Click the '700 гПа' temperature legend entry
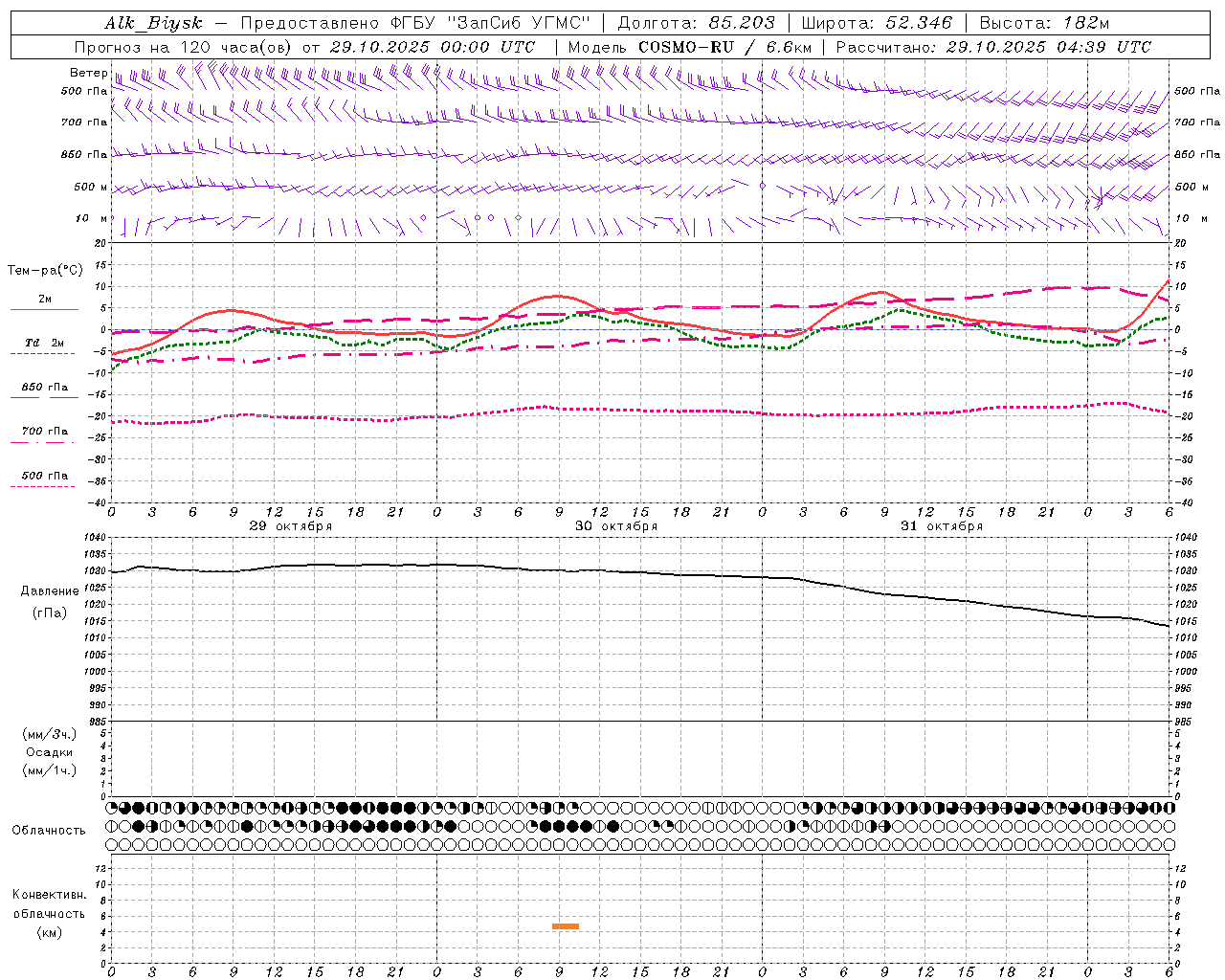Image resolution: width=1225 pixels, height=980 pixels. [x=44, y=431]
